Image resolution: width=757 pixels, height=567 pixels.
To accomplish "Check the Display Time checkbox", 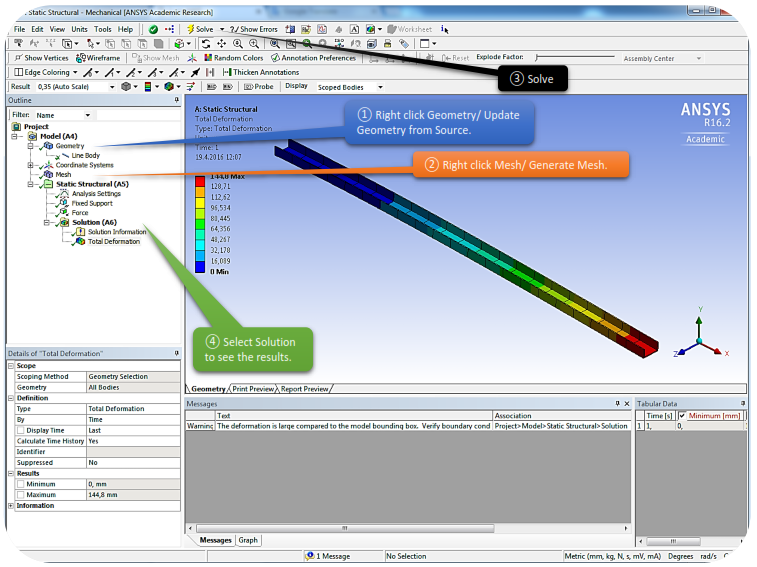I will 21,430.
